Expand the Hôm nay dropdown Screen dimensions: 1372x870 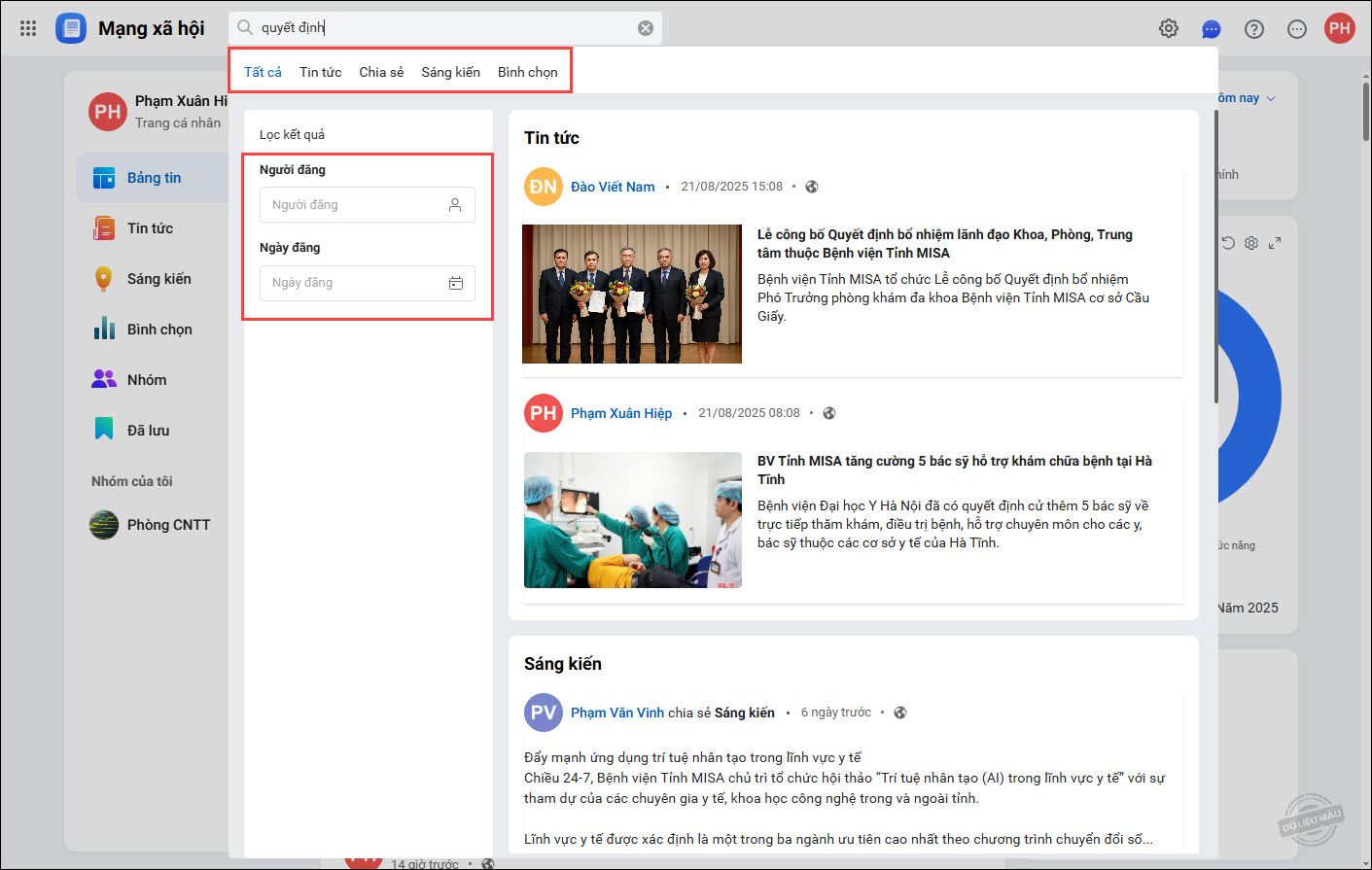click(1248, 98)
